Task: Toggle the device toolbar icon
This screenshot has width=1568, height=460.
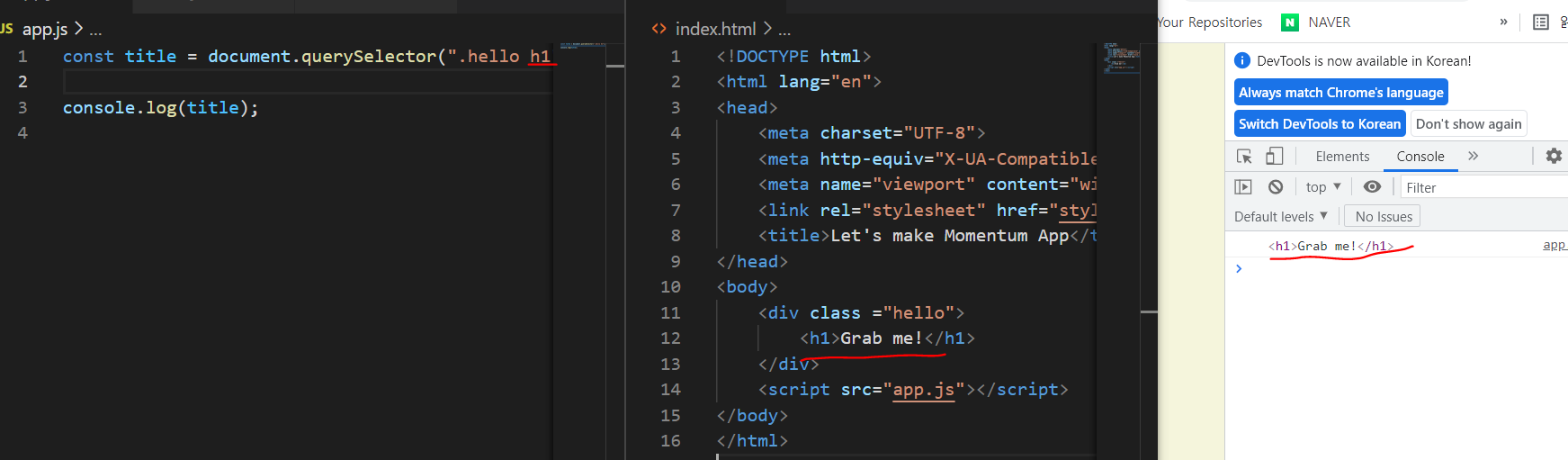Action: tap(1274, 157)
